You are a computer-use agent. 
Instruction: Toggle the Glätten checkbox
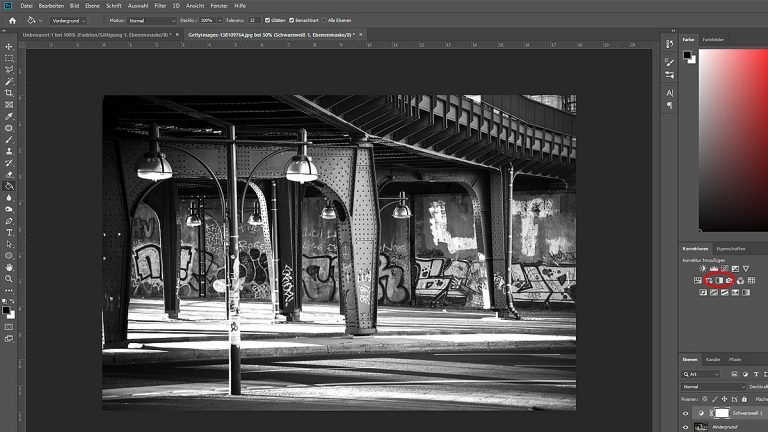point(266,19)
